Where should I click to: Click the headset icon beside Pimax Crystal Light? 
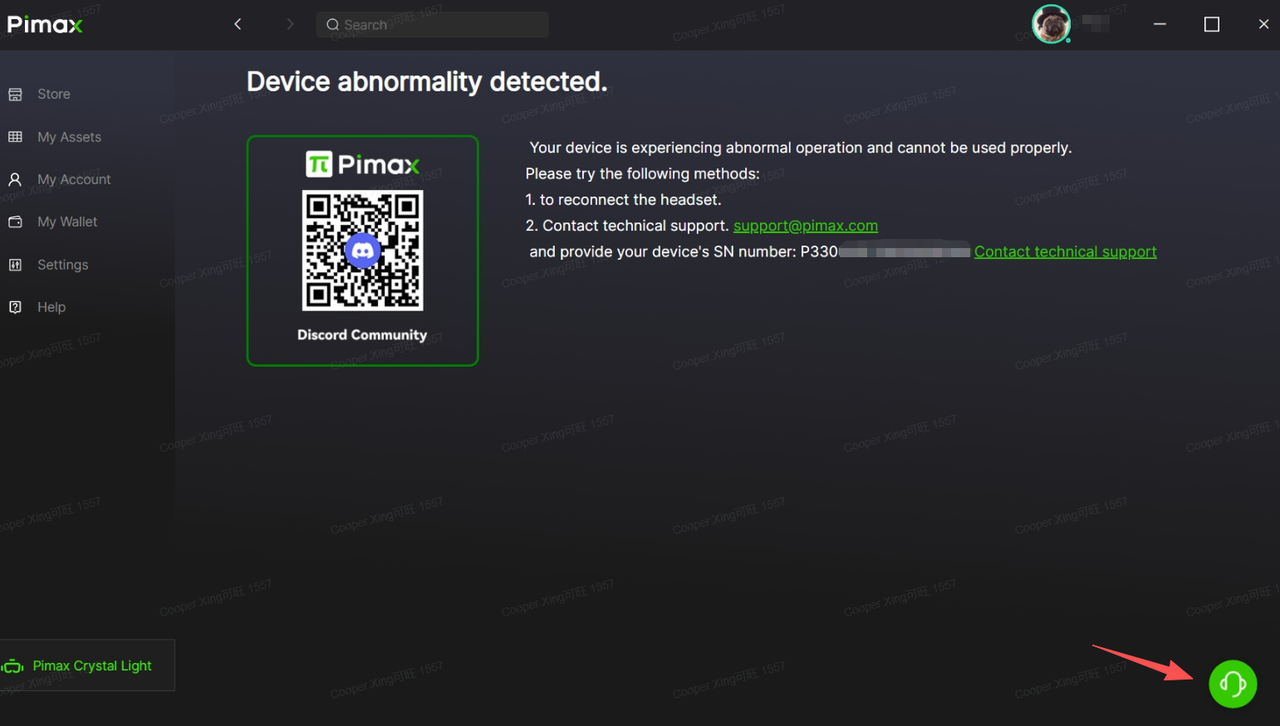pyautogui.click(x=13, y=666)
